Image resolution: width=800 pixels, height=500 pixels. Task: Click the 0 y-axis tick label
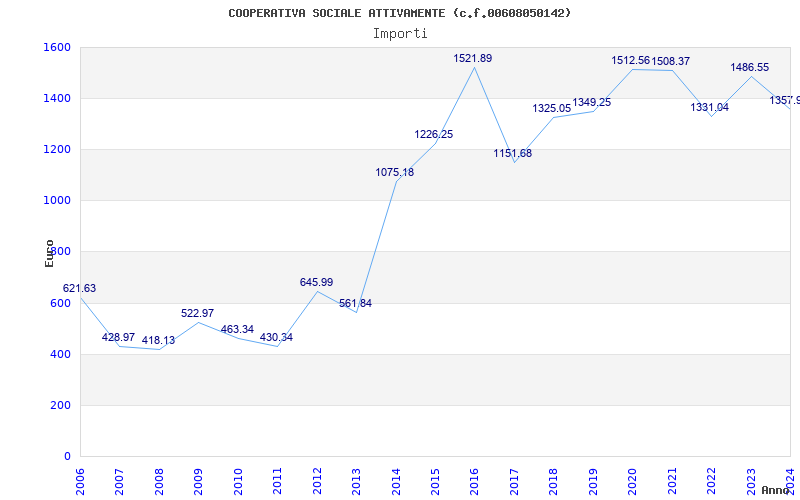tap(67, 457)
